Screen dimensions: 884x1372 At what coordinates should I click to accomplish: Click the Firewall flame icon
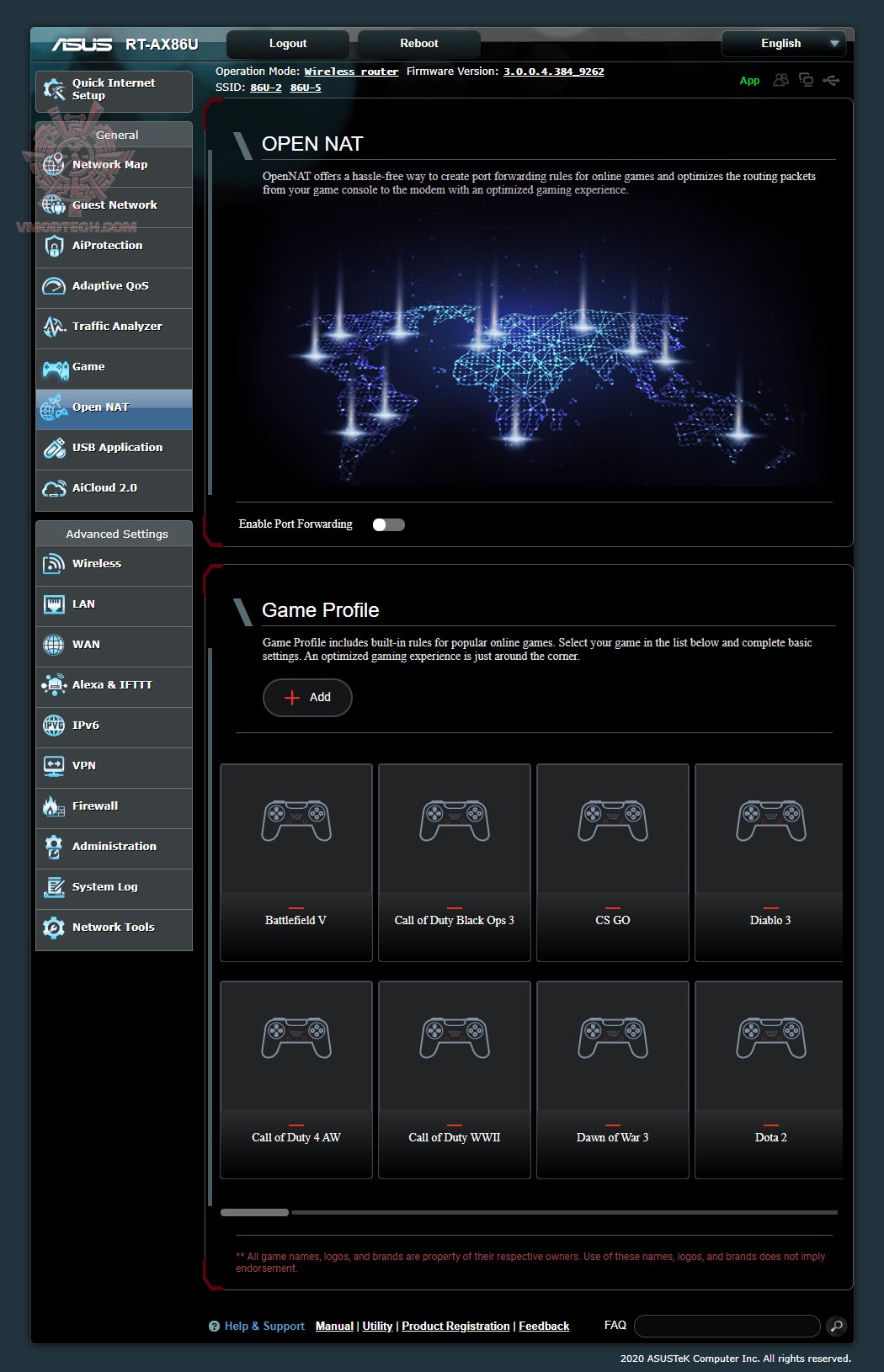[x=54, y=806]
